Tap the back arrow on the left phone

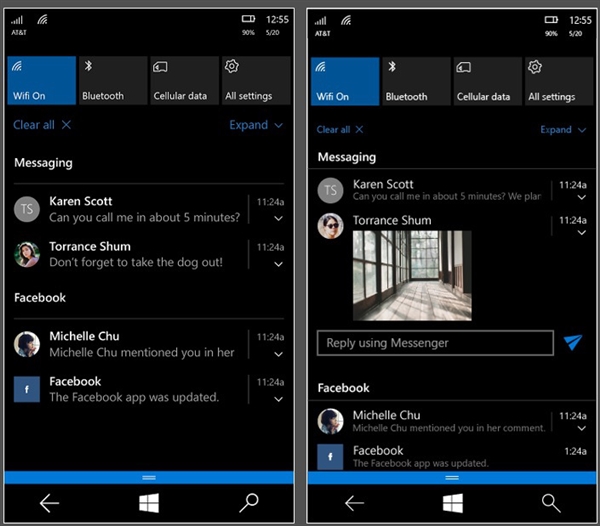[x=49, y=503]
